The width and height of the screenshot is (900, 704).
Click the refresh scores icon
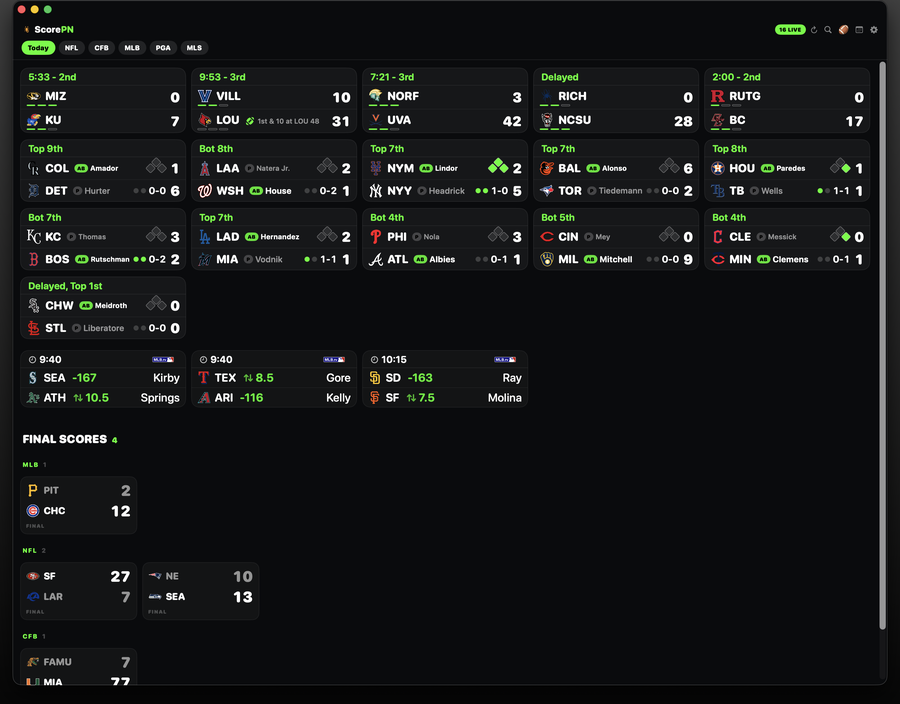click(x=813, y=30)
